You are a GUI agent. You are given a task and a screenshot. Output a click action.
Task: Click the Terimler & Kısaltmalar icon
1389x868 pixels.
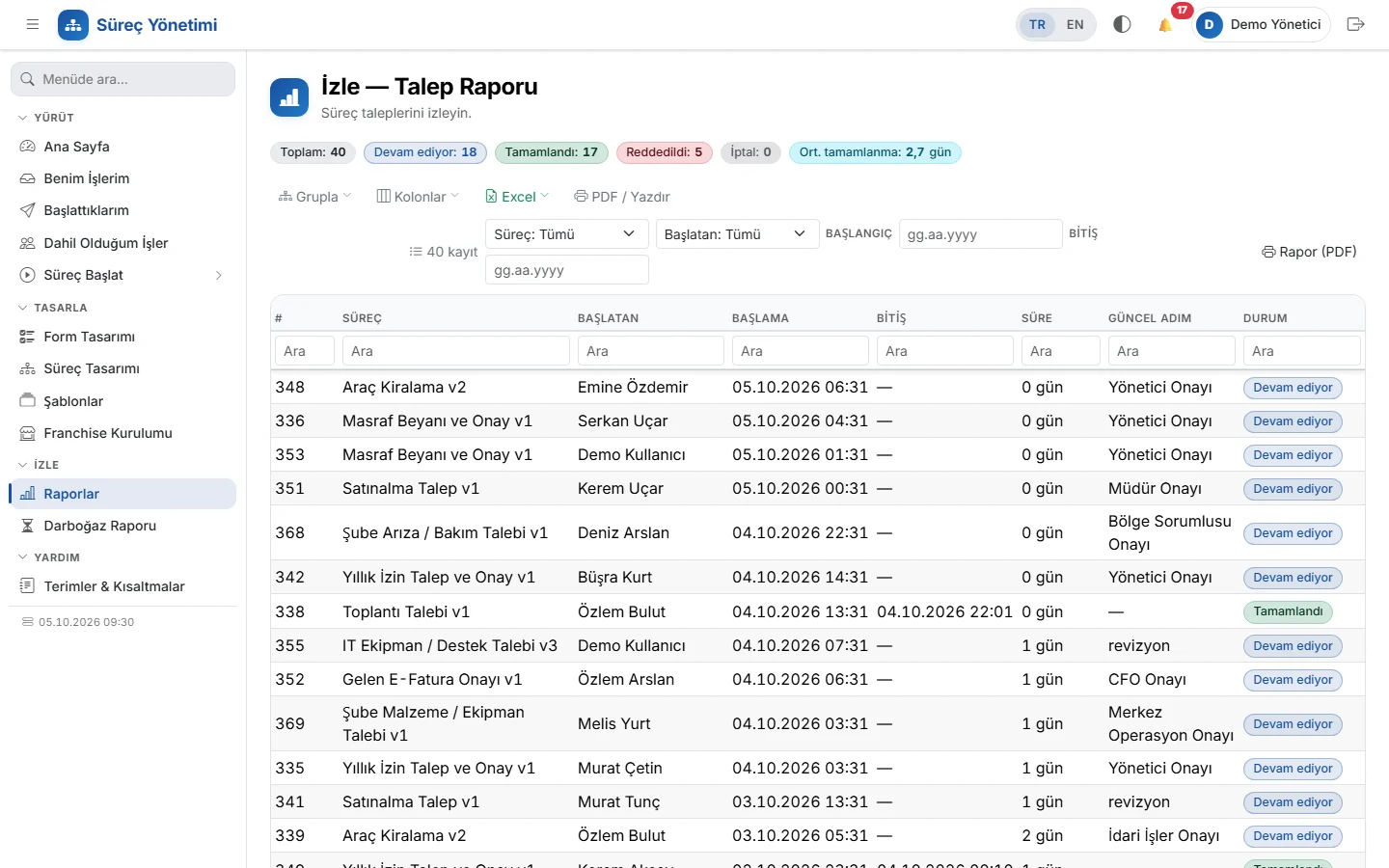[27, 586]
